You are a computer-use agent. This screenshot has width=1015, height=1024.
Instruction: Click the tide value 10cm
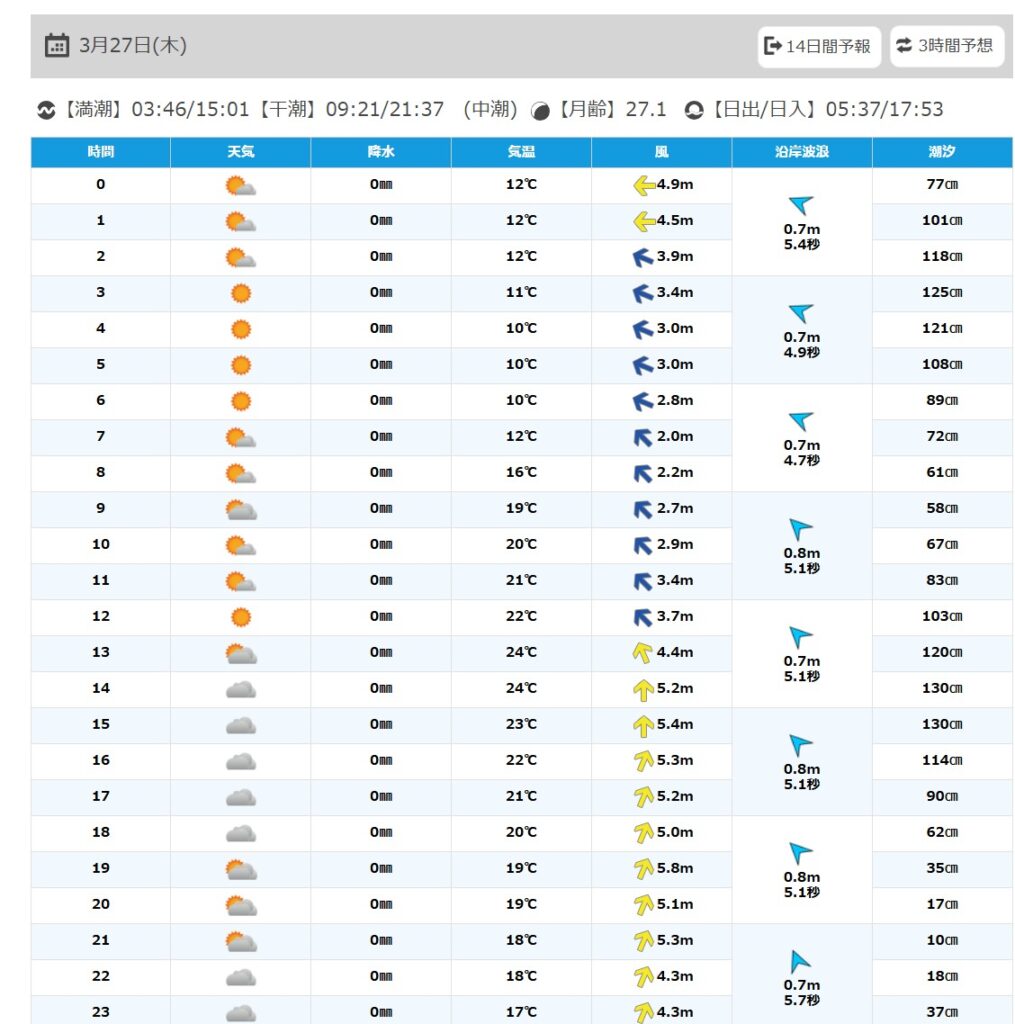point(942,940)
